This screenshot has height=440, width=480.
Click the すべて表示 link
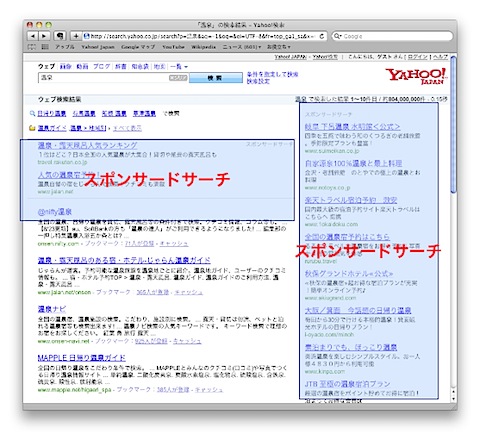coord(127,128)
